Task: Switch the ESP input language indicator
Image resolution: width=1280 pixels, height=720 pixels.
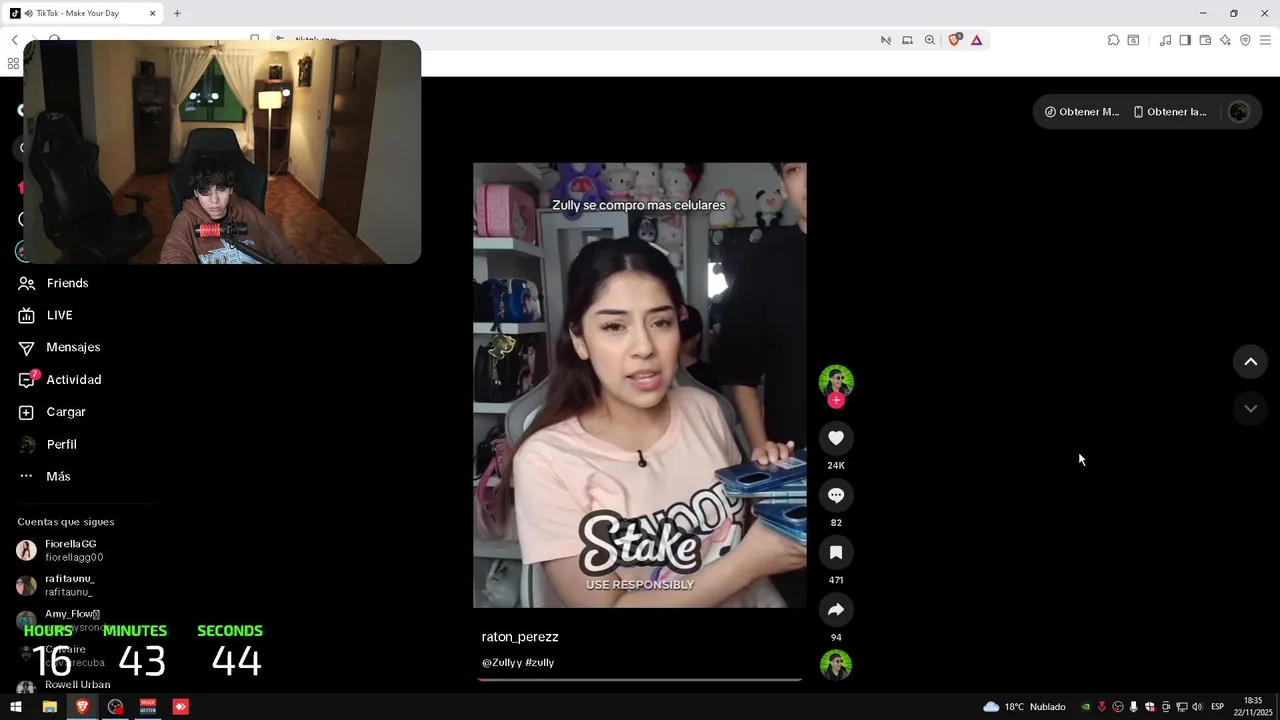Action: (x=1217, y=707)
